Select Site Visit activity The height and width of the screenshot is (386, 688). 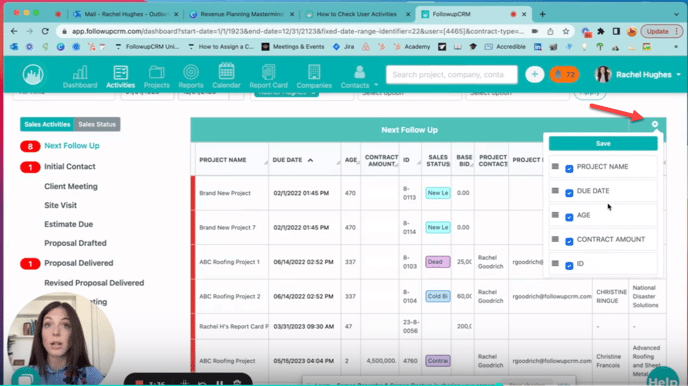(x=60, y=205)
